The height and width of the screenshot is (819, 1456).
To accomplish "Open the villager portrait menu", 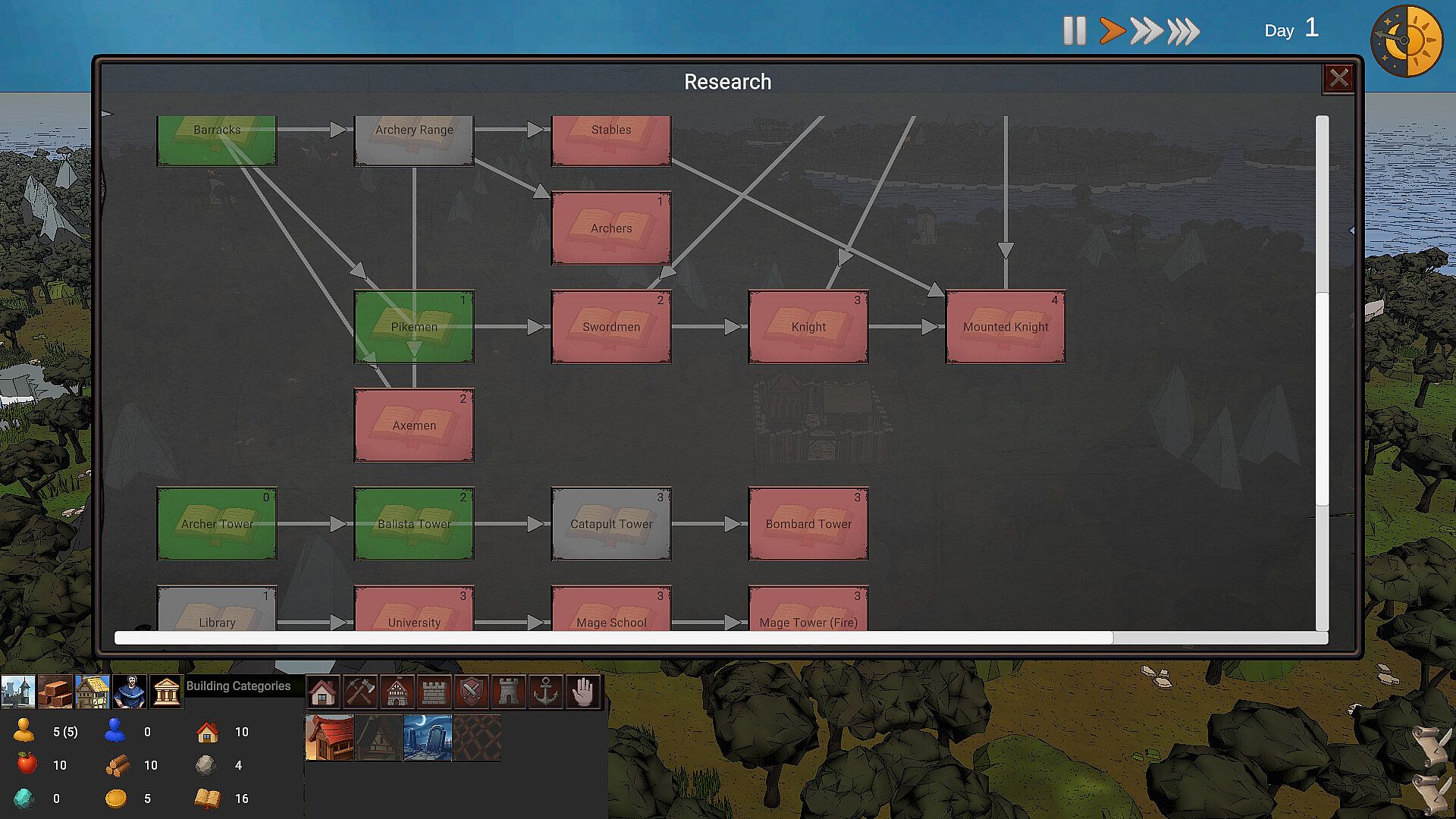I will (130, 692).
